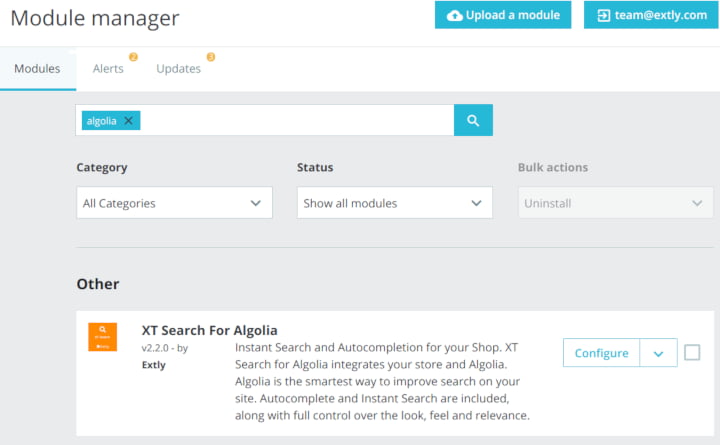Remove the algolia search tag

[129, 121]
